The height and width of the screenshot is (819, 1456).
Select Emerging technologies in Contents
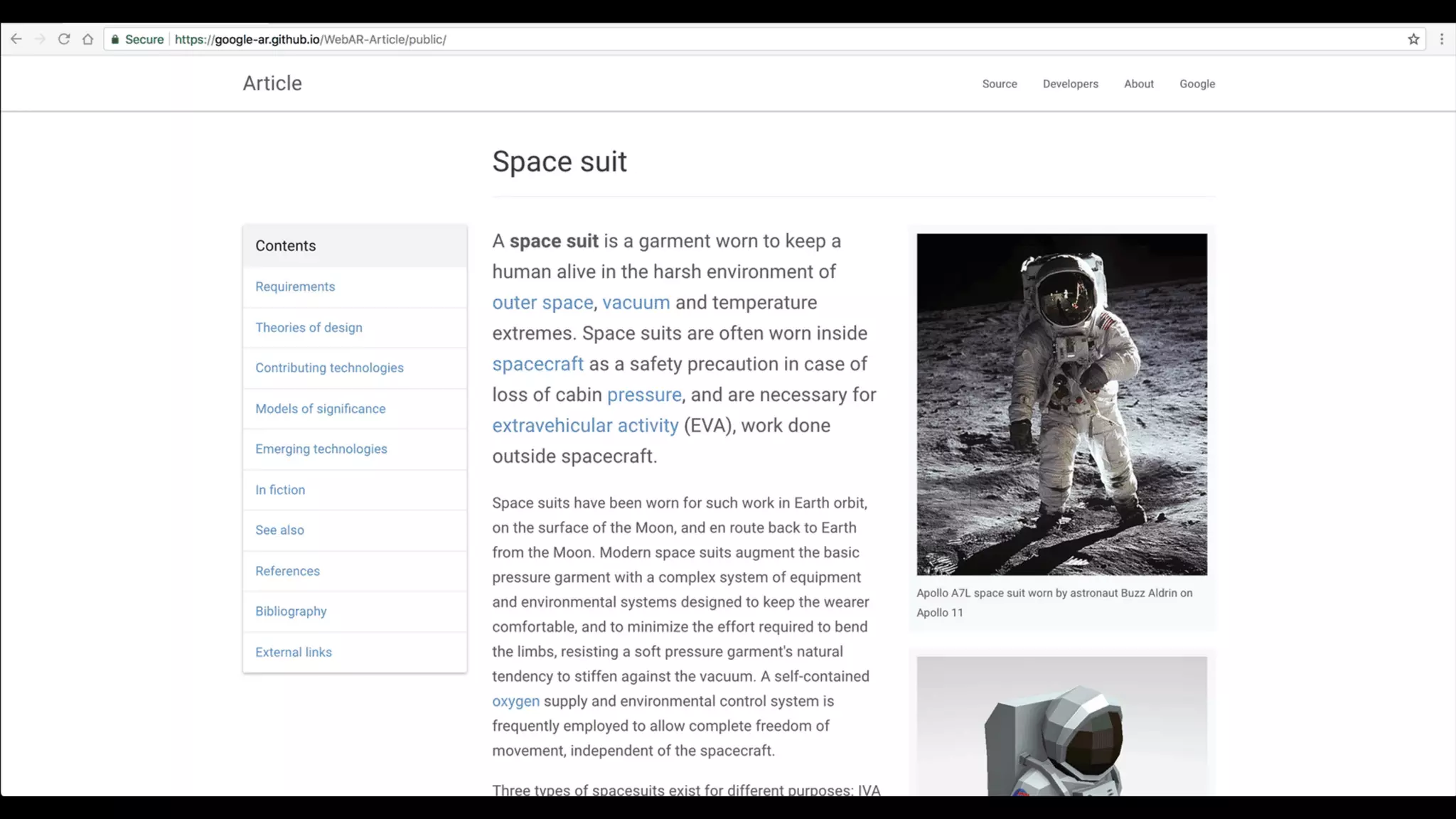point(321,449)
